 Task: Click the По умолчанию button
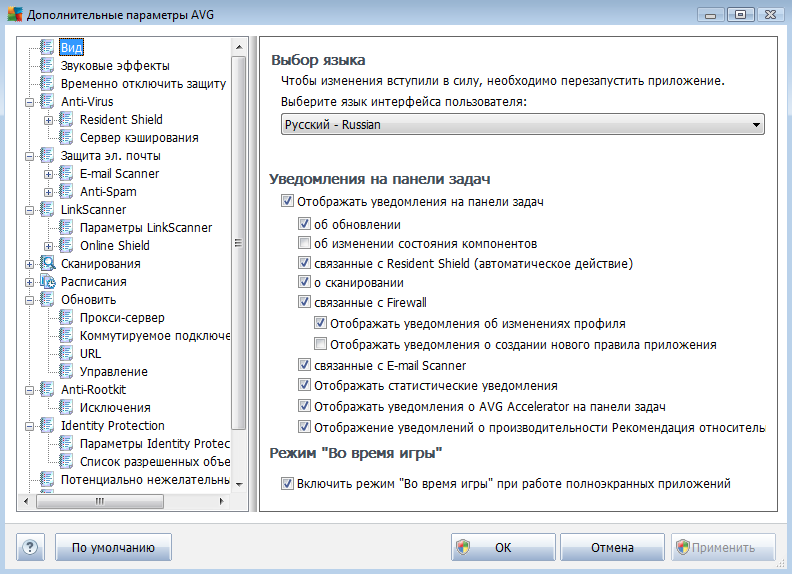[x=114, y=547]
